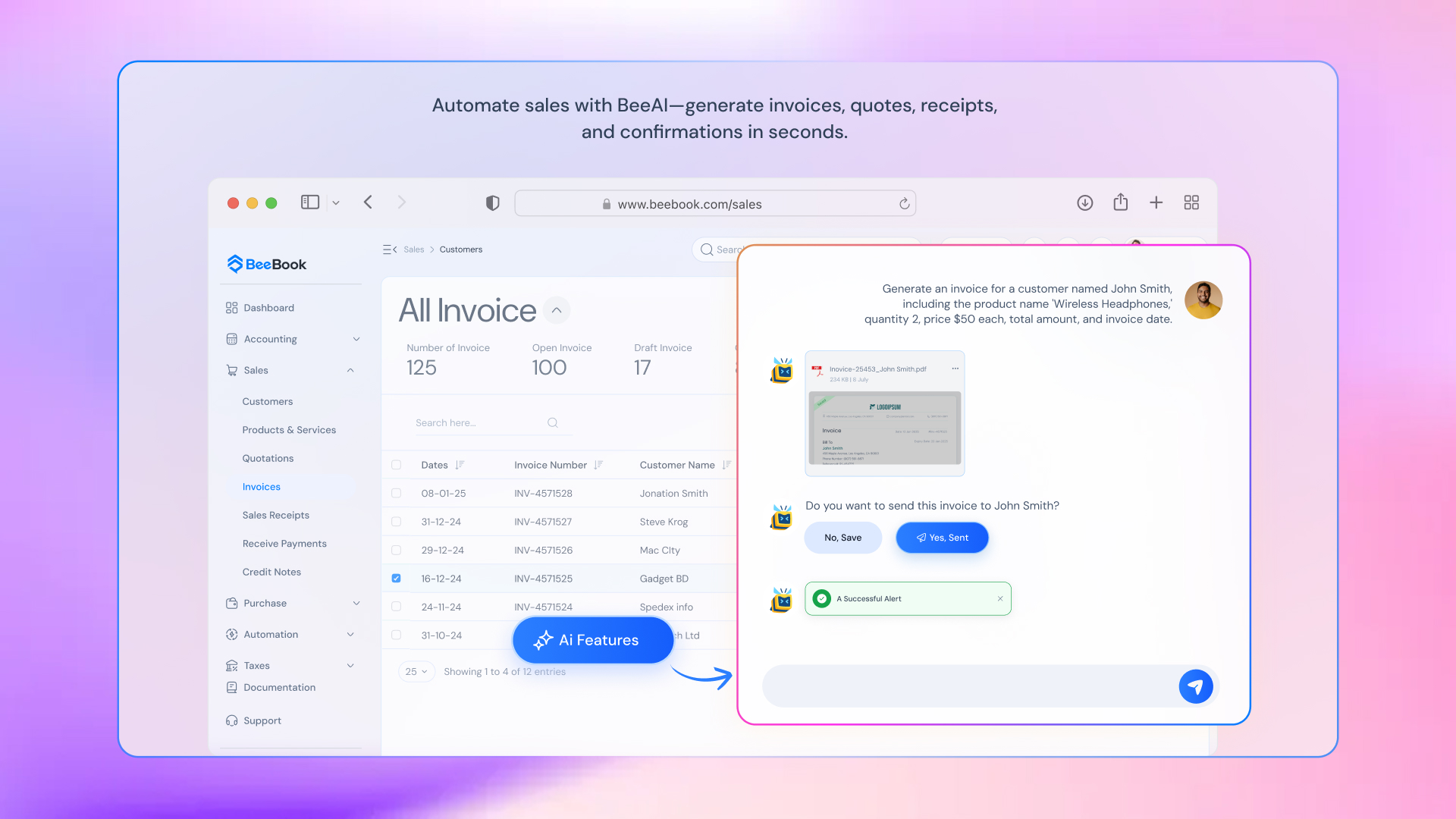Open Receive Payments page

[284, 544]
